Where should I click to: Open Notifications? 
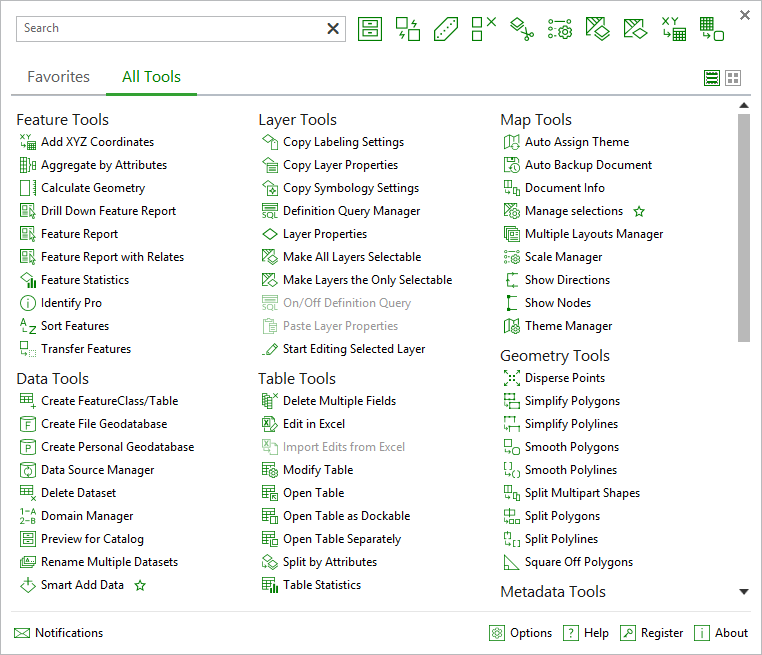point(59,633)
